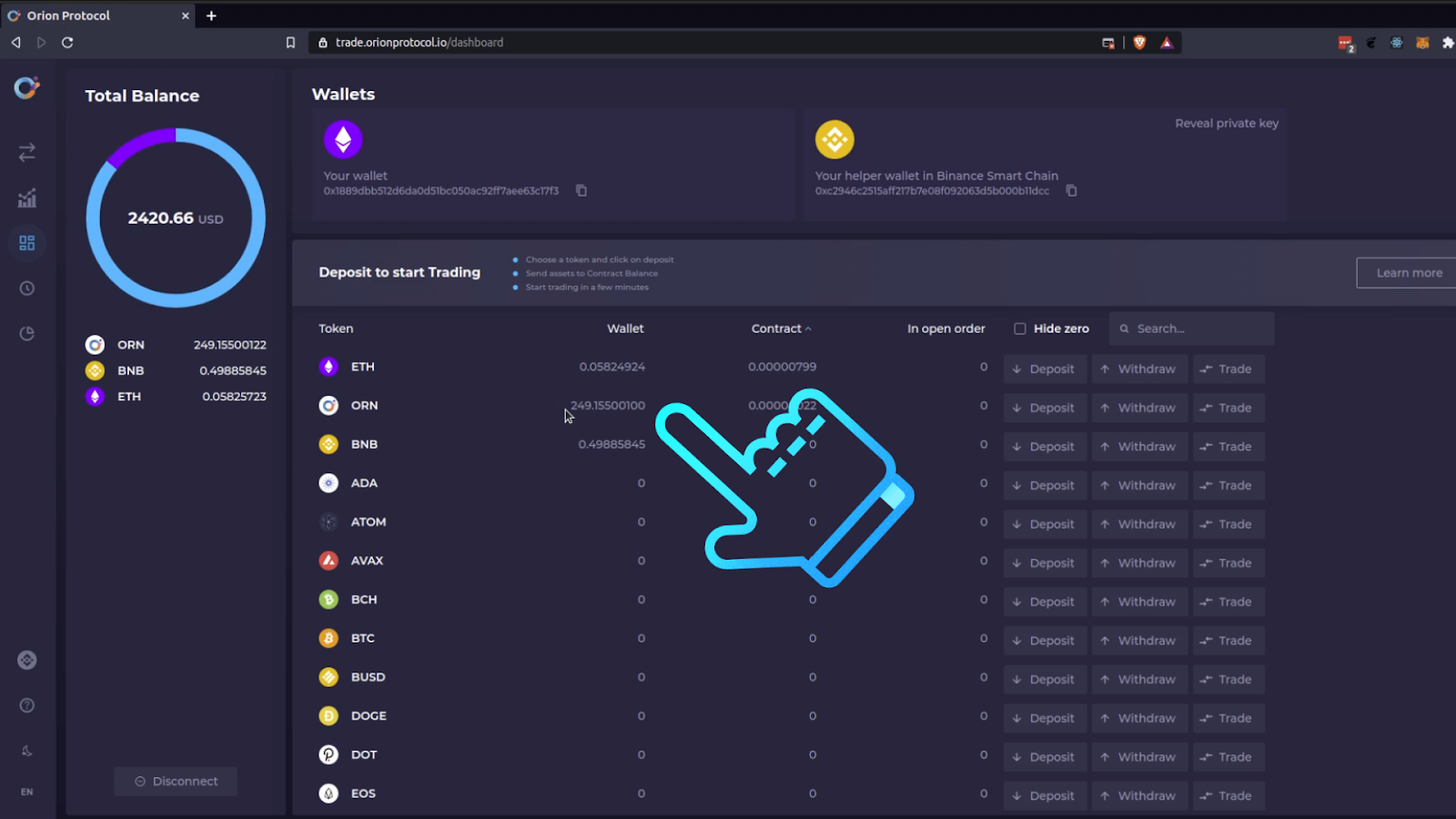Open the React DevTools extension icon
This screenshot has width=1456, height=819.
tap(1397, 43)
